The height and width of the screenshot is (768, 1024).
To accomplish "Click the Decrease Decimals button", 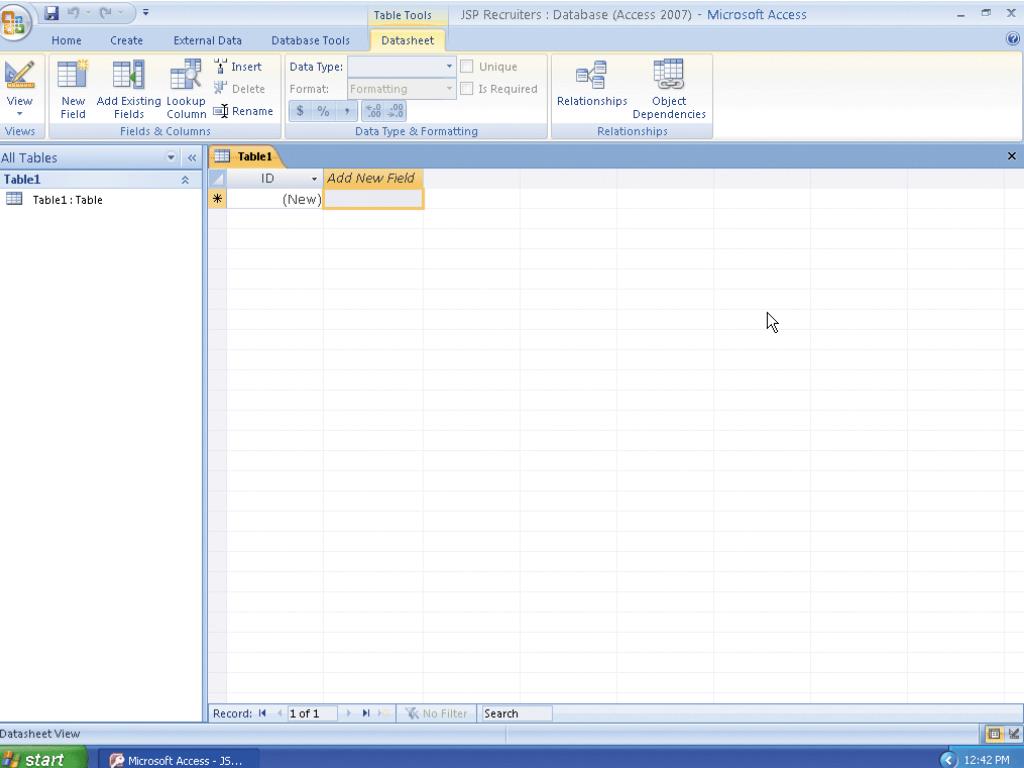I will [x=396, y=111].
